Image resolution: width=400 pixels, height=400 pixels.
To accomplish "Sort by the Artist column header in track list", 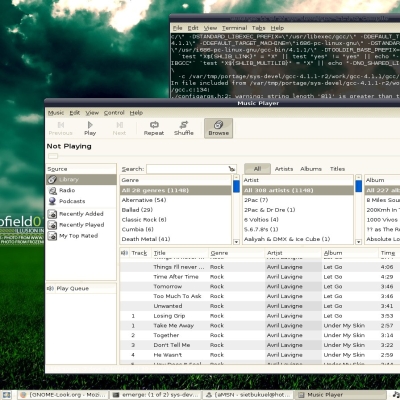I will (293, 253).
